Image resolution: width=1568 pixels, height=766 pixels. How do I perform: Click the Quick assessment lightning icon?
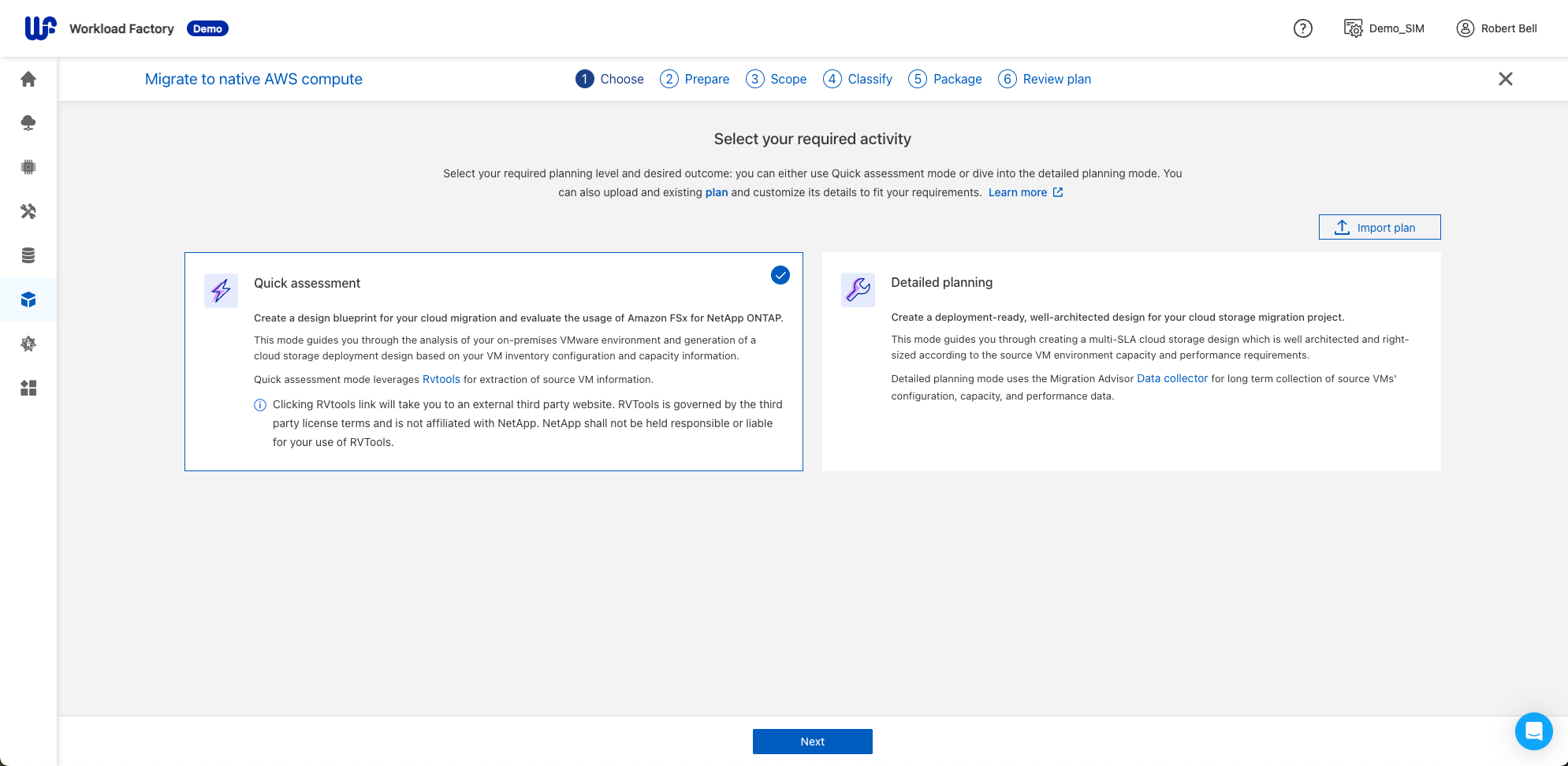click(x=221, y=291)
